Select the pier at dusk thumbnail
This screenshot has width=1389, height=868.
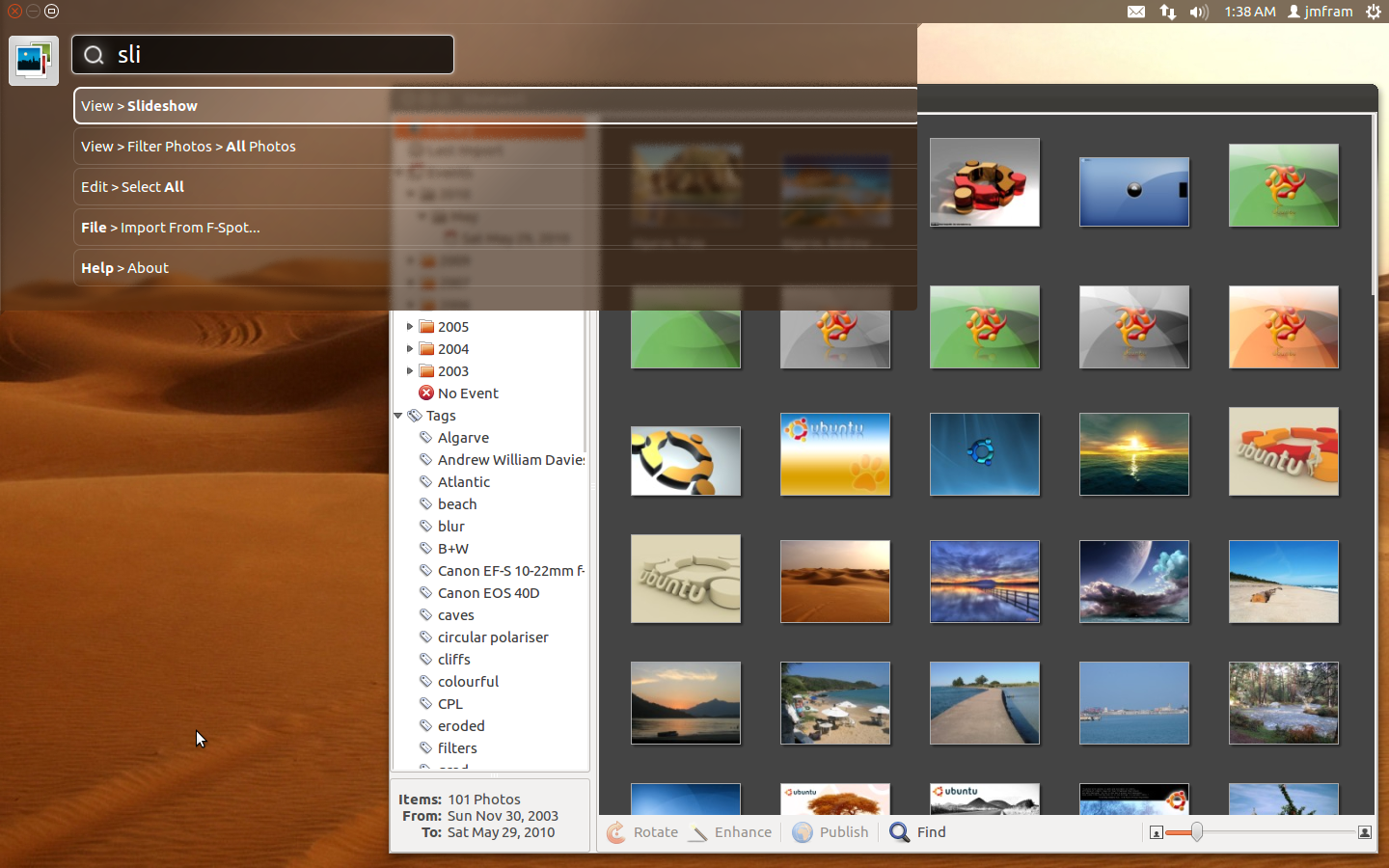[985, 582]
